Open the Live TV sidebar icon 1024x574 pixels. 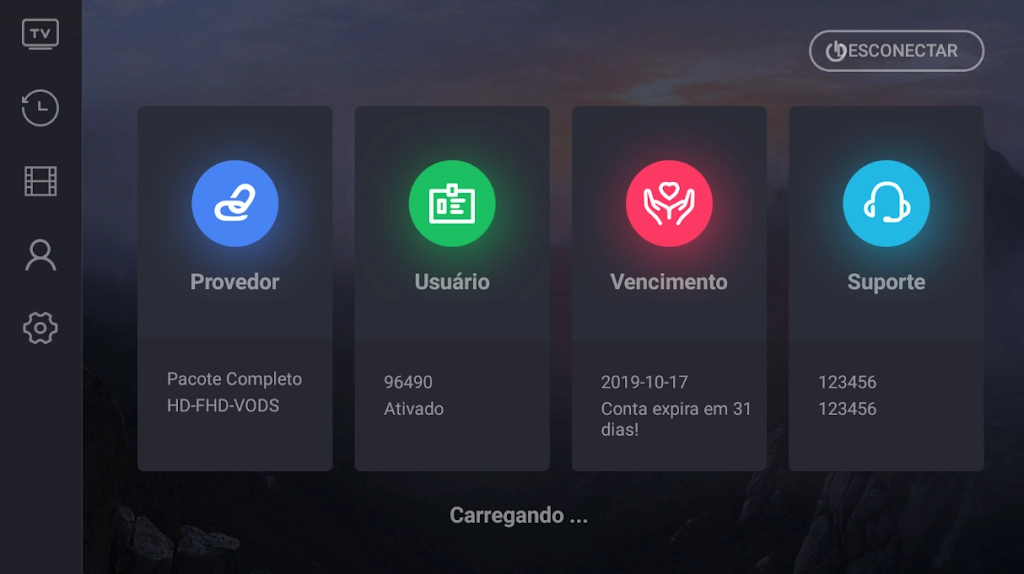[x=40, y=34]
